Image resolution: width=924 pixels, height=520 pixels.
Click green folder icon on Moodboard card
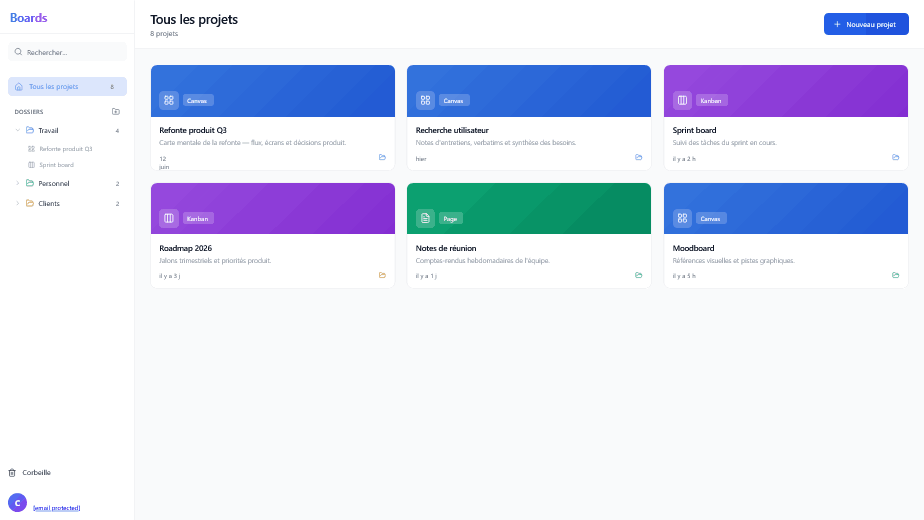(896, 275)
